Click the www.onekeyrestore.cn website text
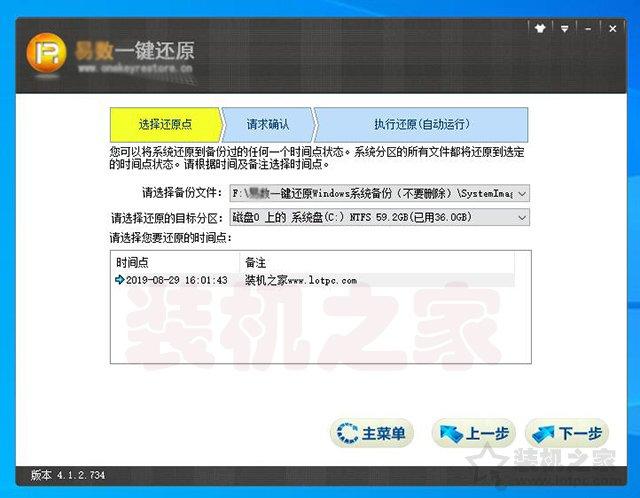Screen dimensions: 640x498 (135, 69)
